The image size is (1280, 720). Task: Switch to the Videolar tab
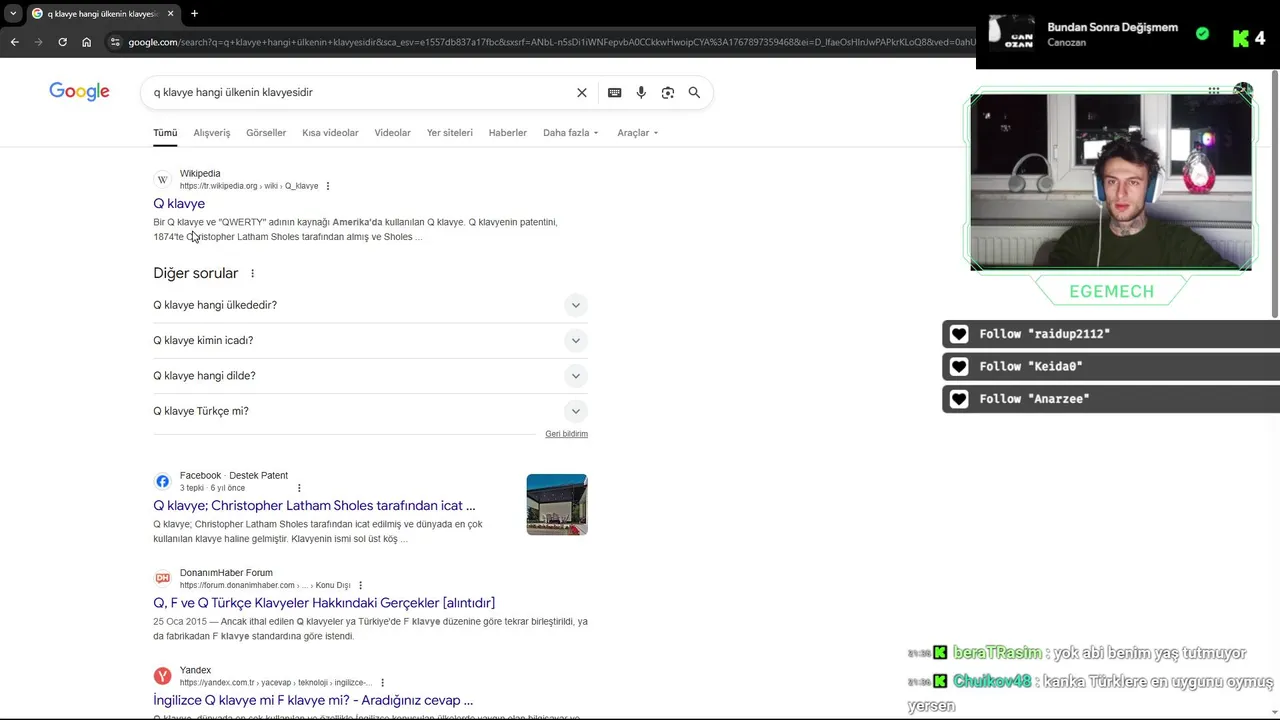[392, 133]
